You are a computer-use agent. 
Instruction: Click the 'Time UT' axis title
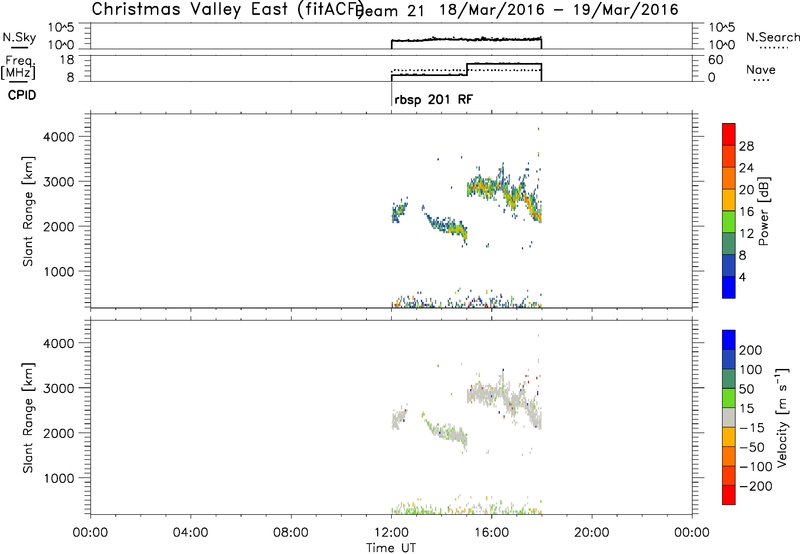(x=391, y=548)
